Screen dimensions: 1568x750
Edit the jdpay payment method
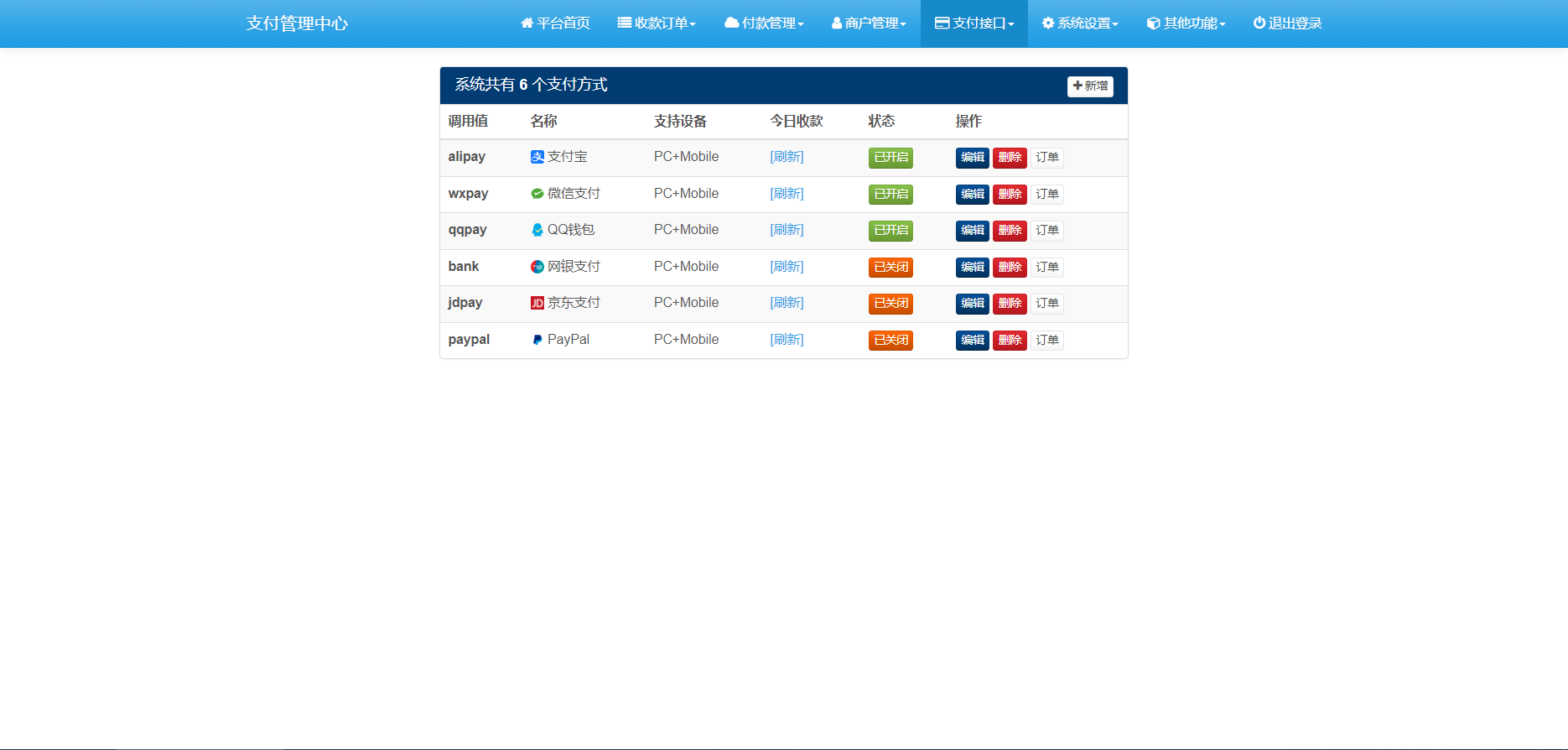point(973,304)
